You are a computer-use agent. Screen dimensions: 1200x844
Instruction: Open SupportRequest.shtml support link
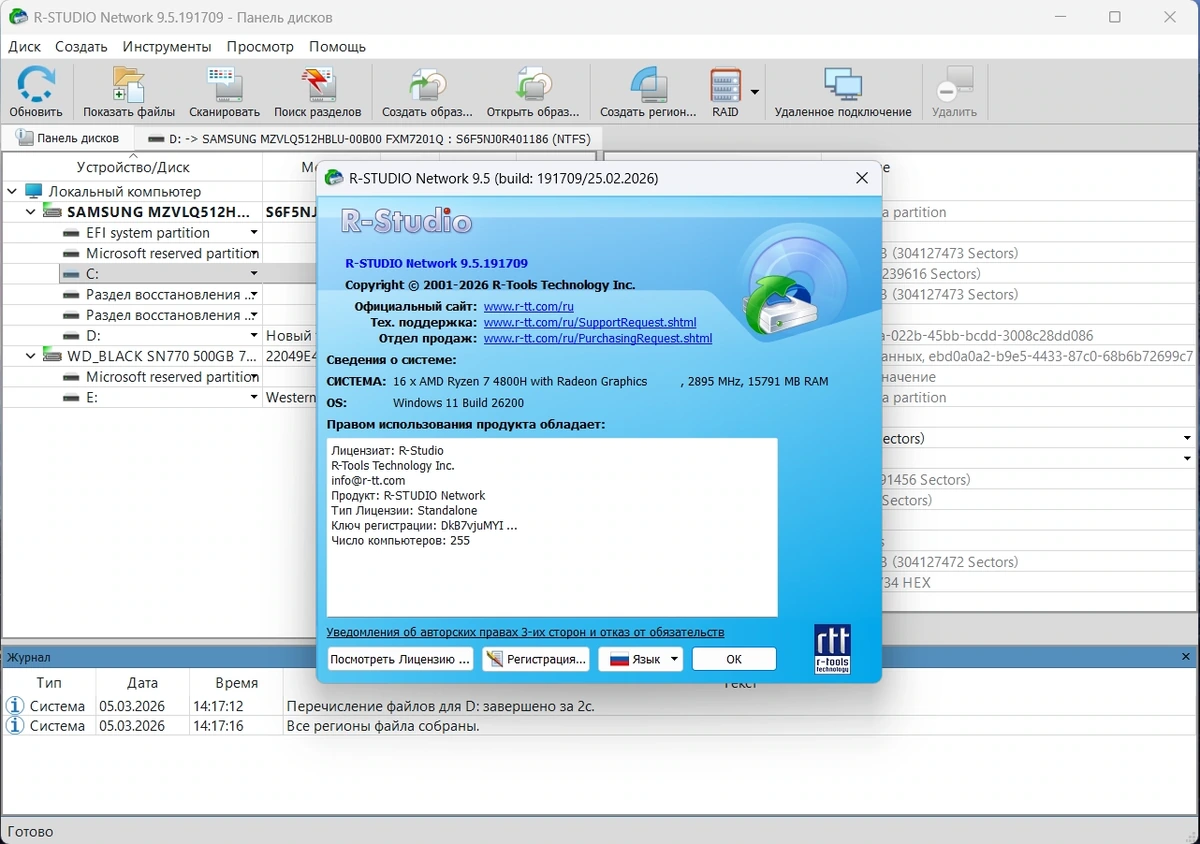click(x=590, y=323)
